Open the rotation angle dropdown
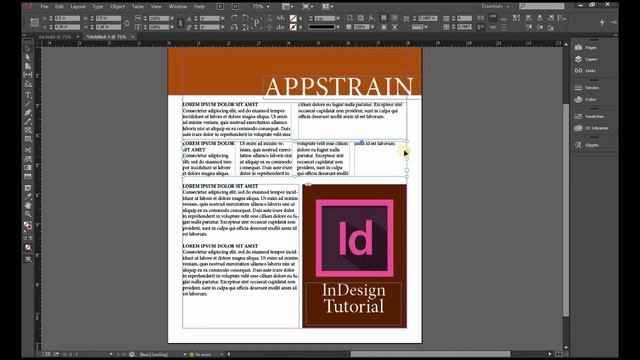The width and height of the screenshot is (640, 360). (x=222, y=18)
